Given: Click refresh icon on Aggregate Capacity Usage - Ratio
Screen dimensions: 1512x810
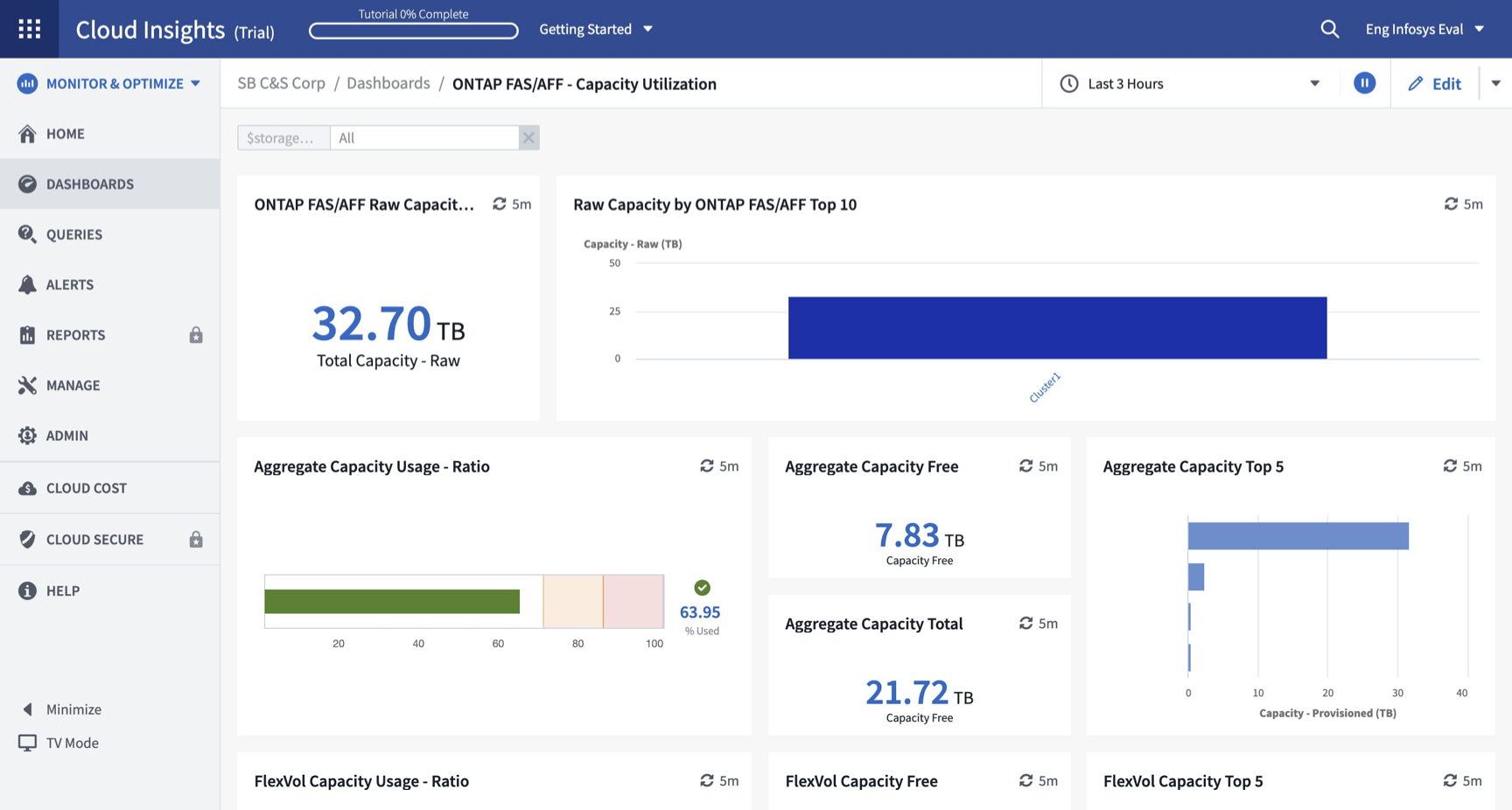Looking at the screenshot, I should click(706, 466).
